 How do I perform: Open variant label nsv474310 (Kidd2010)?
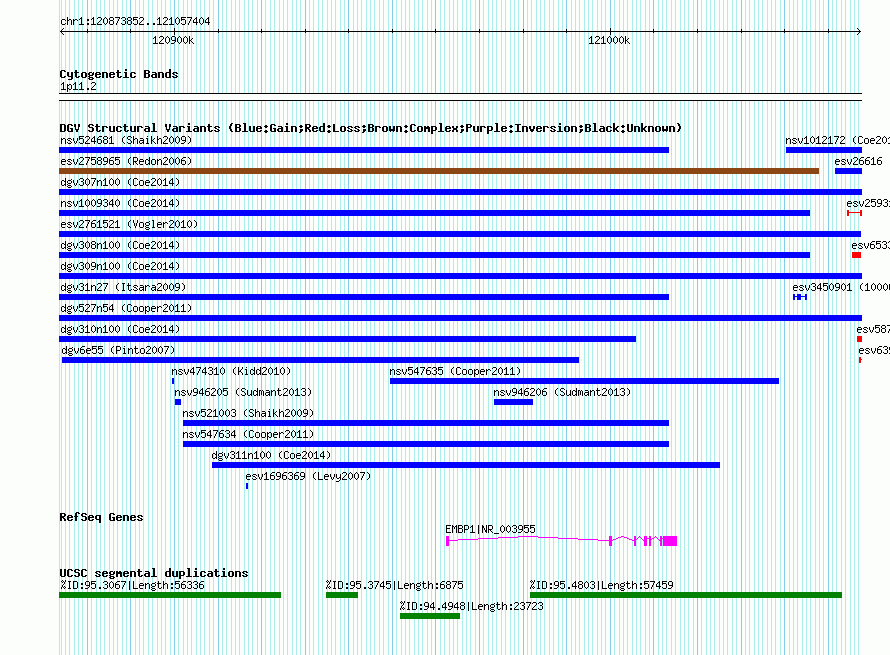pos(231,371)
